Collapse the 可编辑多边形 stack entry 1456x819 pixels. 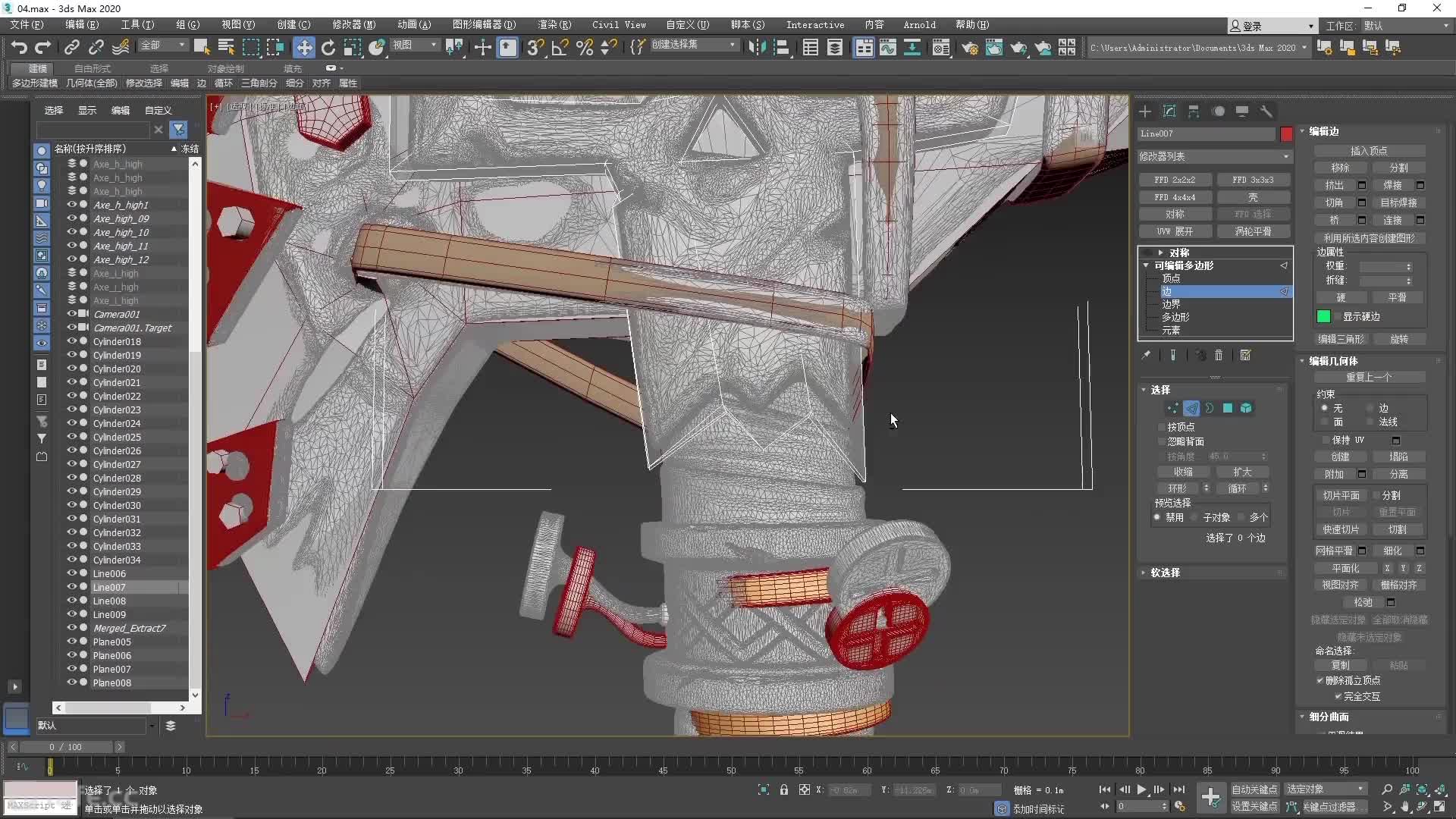click(x=1146, y=265)
